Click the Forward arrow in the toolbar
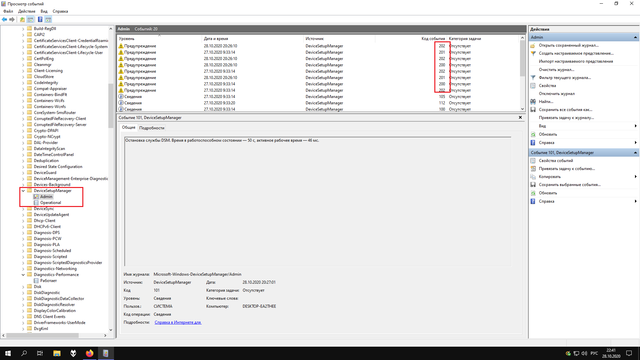The height and width of the screenshot is (360, 640). pyautogui.click(x=12, y=19)
